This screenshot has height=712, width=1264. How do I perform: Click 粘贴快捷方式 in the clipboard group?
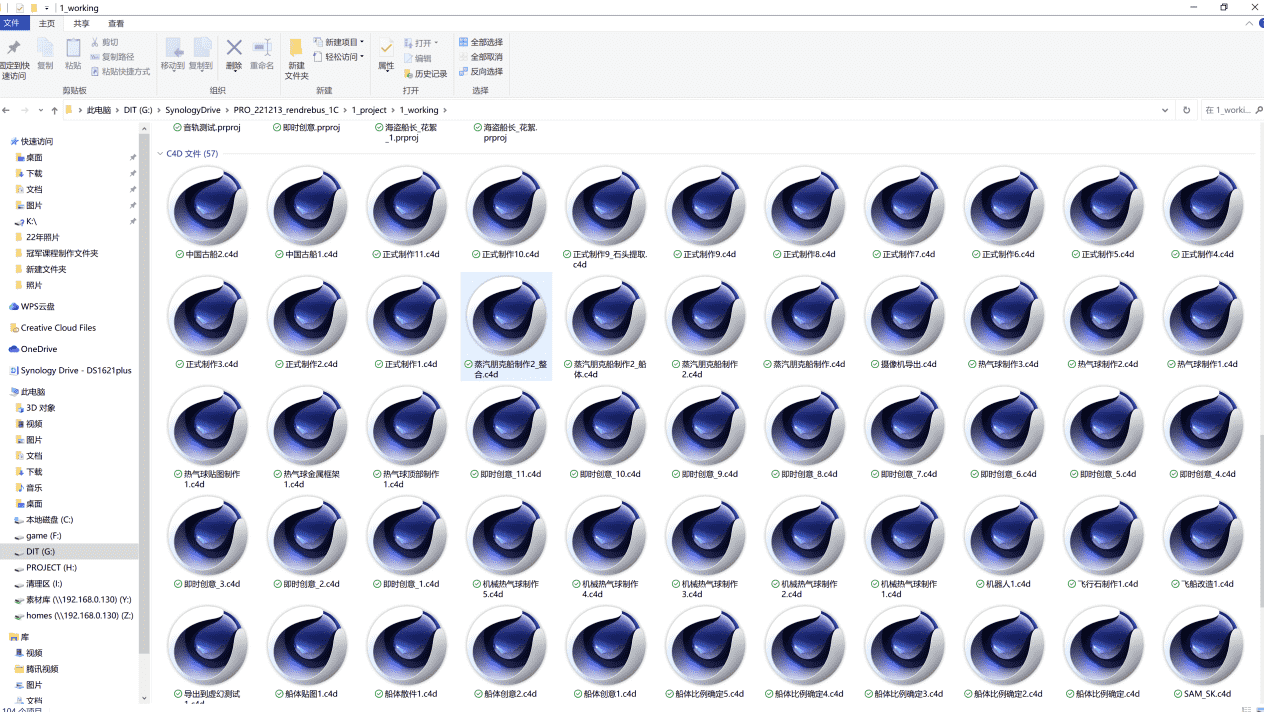coord(119,71)
